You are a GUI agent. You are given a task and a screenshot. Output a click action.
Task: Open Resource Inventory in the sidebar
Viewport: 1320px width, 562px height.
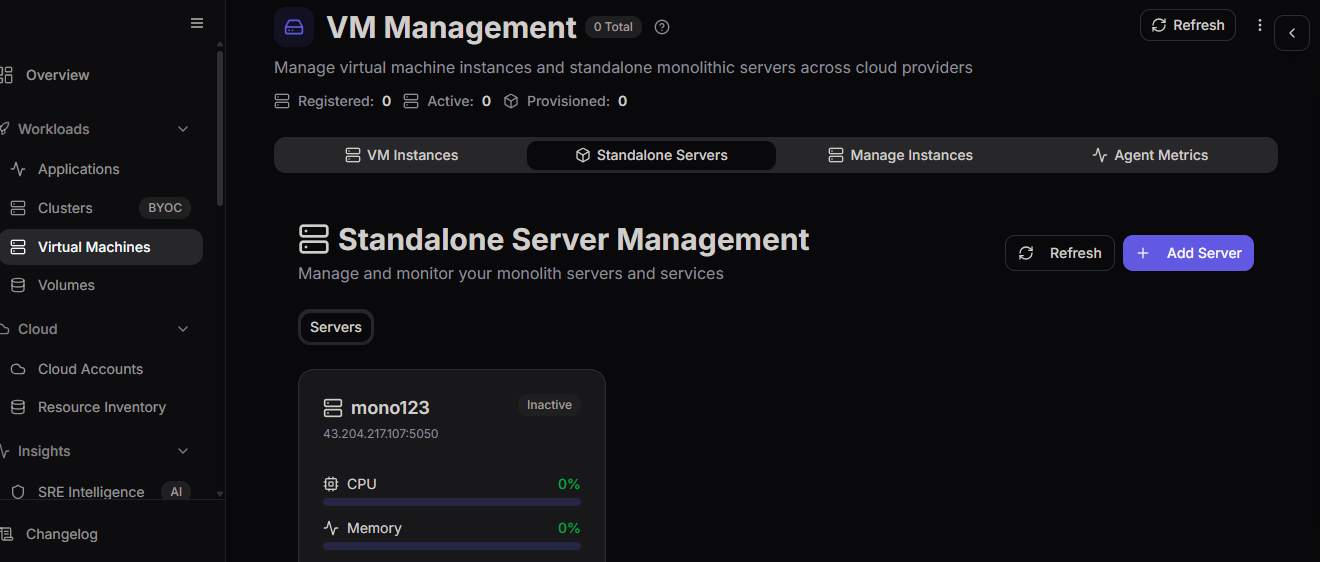coord(101,407)
